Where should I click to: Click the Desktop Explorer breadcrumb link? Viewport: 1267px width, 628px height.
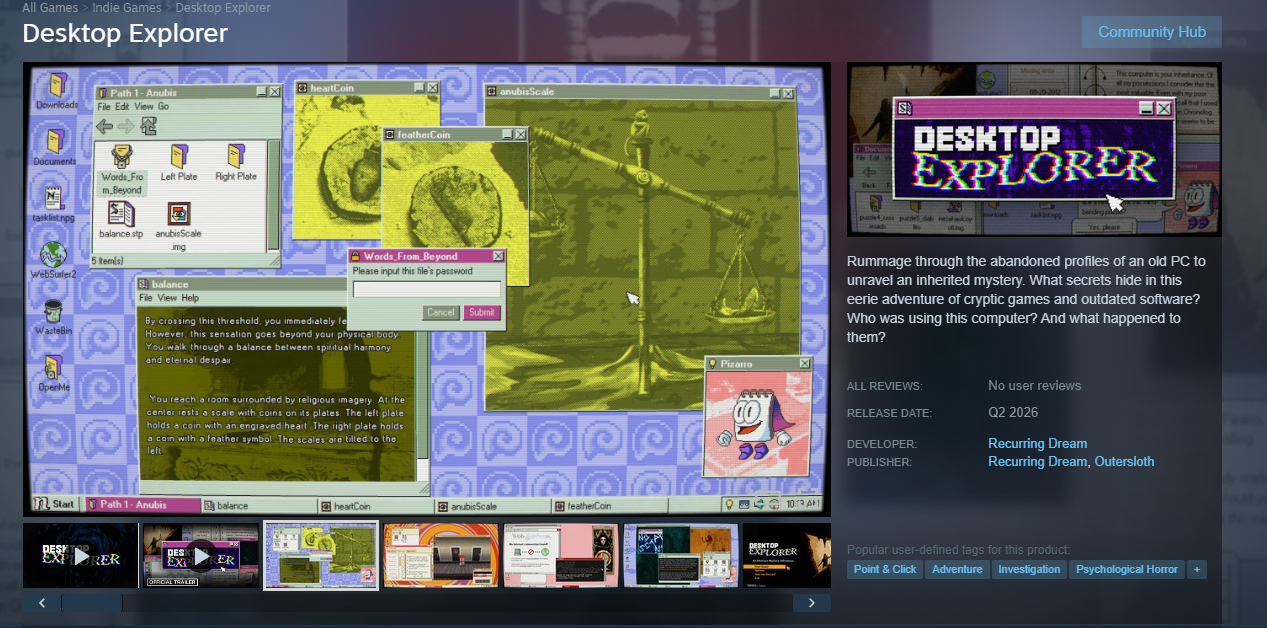click(x=222, y=7)
